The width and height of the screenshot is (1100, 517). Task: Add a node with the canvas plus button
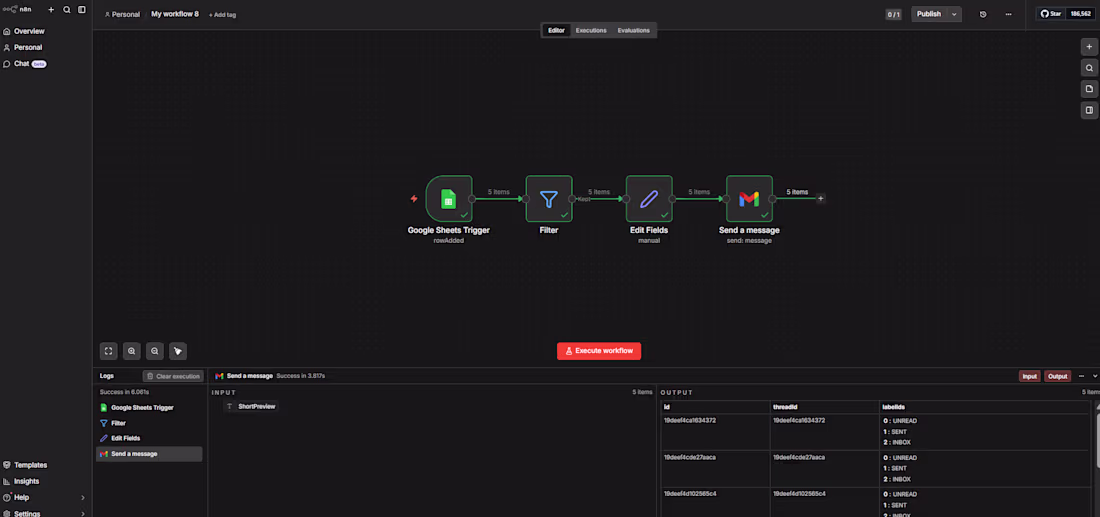pos(1089,47)
